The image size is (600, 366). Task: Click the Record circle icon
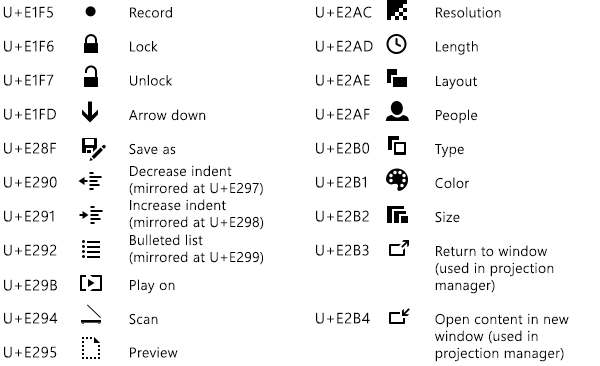(x=91, y=12)
